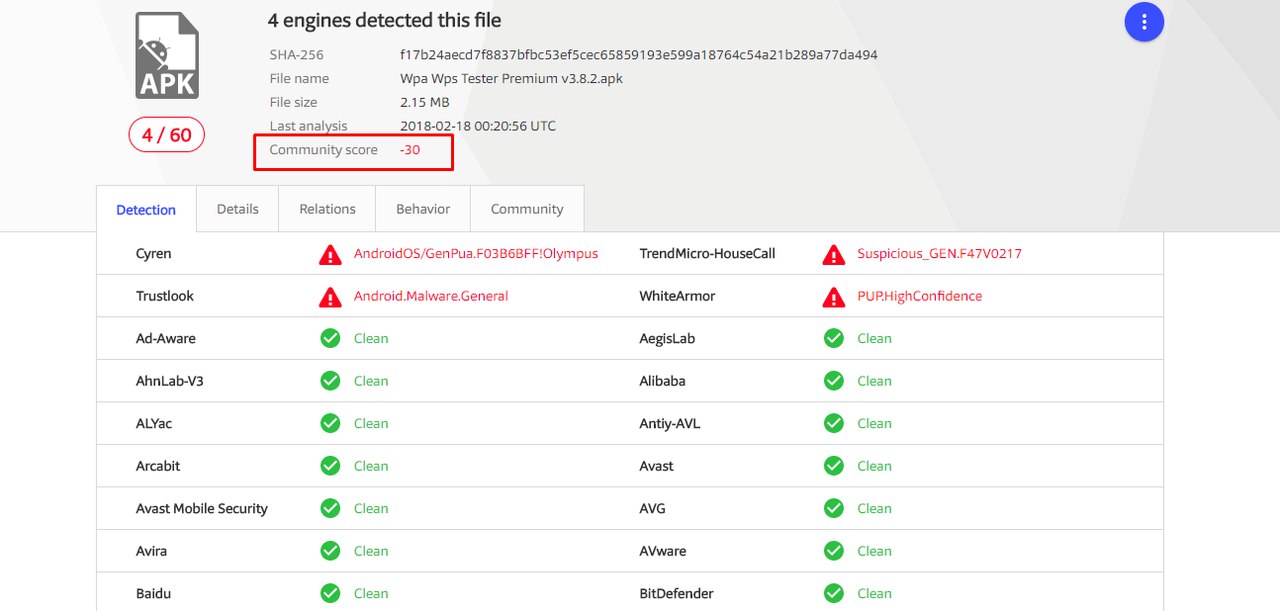Click the AhnLab-V3 engine name
Screen dimensions: 1280x611
point(170,381)
